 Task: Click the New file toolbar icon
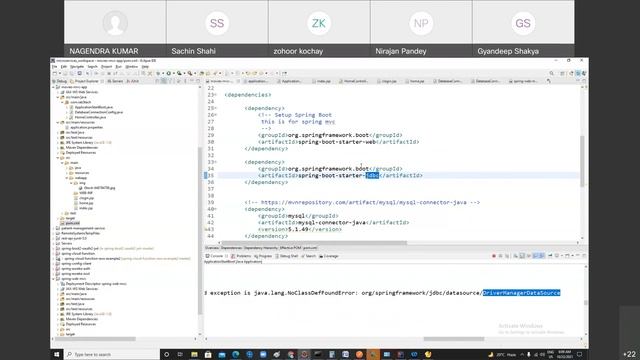coord(54,73)
